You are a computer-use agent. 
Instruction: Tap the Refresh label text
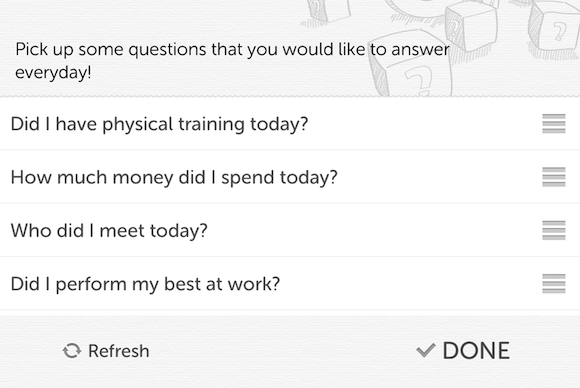[118, 351]
